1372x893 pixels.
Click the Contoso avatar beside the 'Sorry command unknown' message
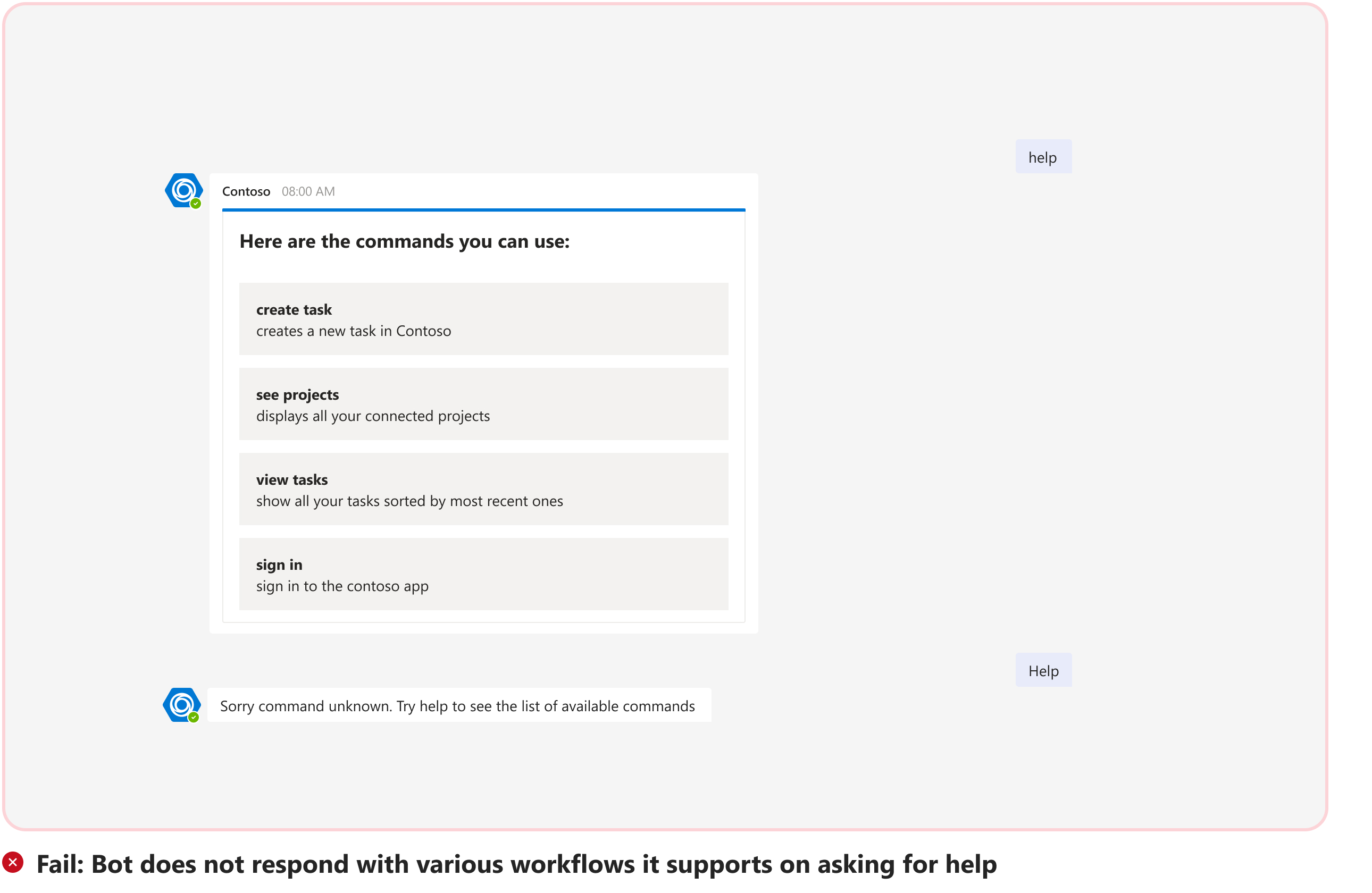(181, 705)
